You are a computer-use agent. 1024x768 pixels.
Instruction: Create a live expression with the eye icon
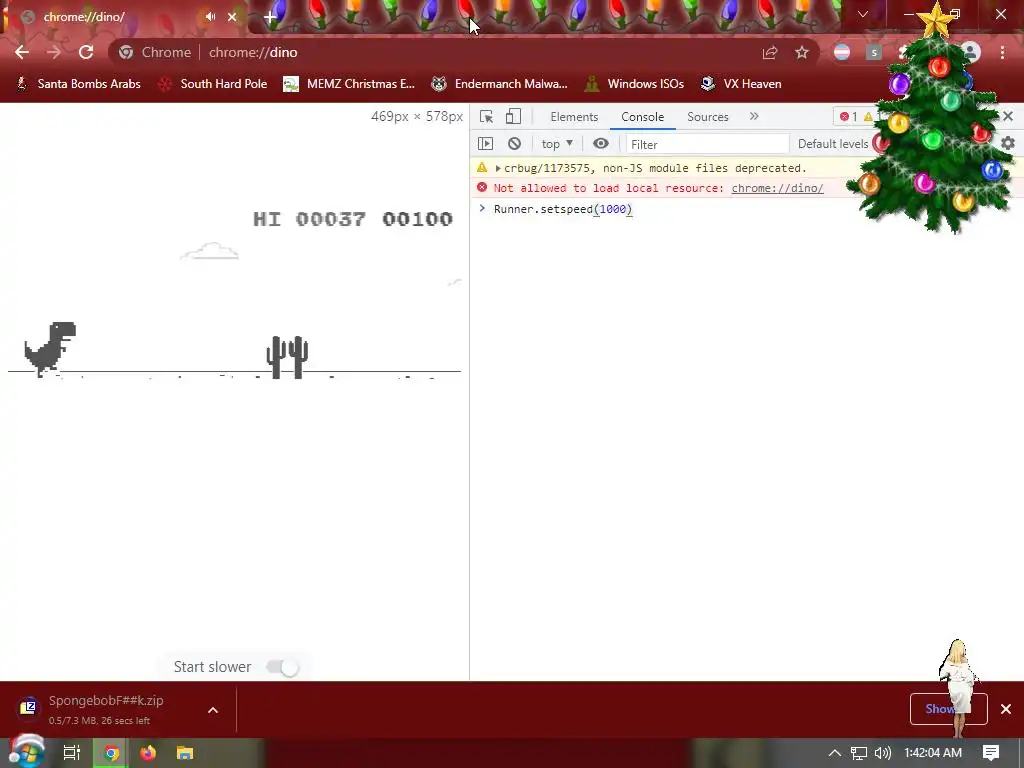[x=601, y=144]
